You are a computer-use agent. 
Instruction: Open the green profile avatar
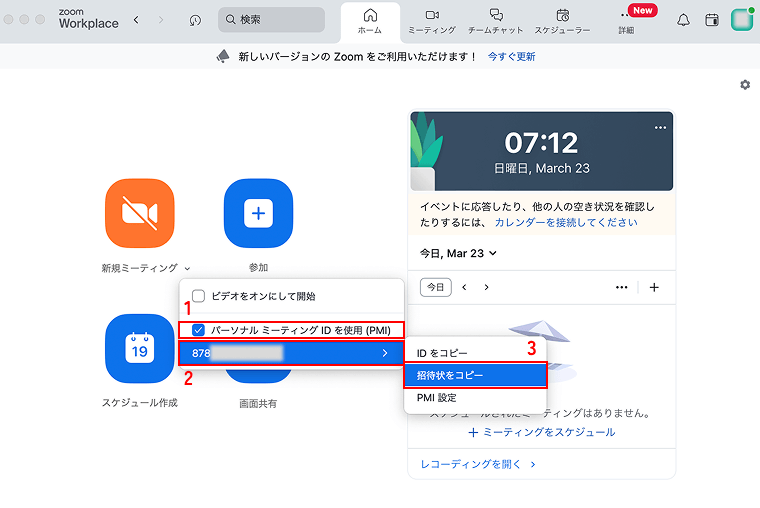coord(742,19)
